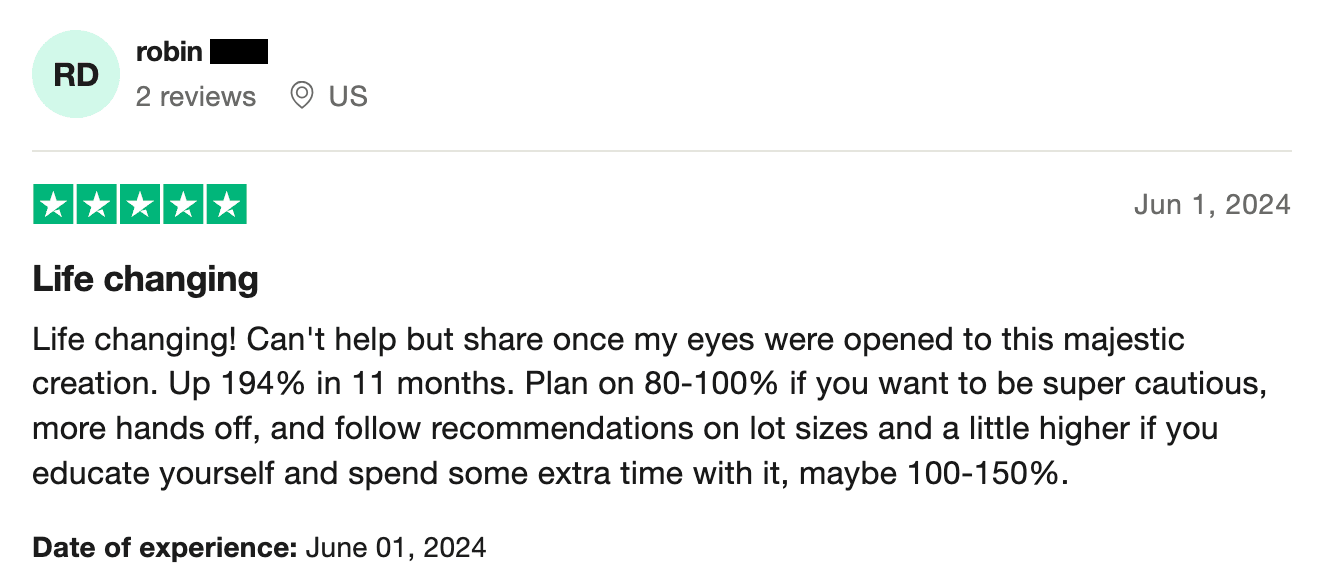The height and width of the screenshot is (586, 1328).
Task: Click the "June 01, 2024" experience date
Action: pyautogui.click(x=396, y=548)
